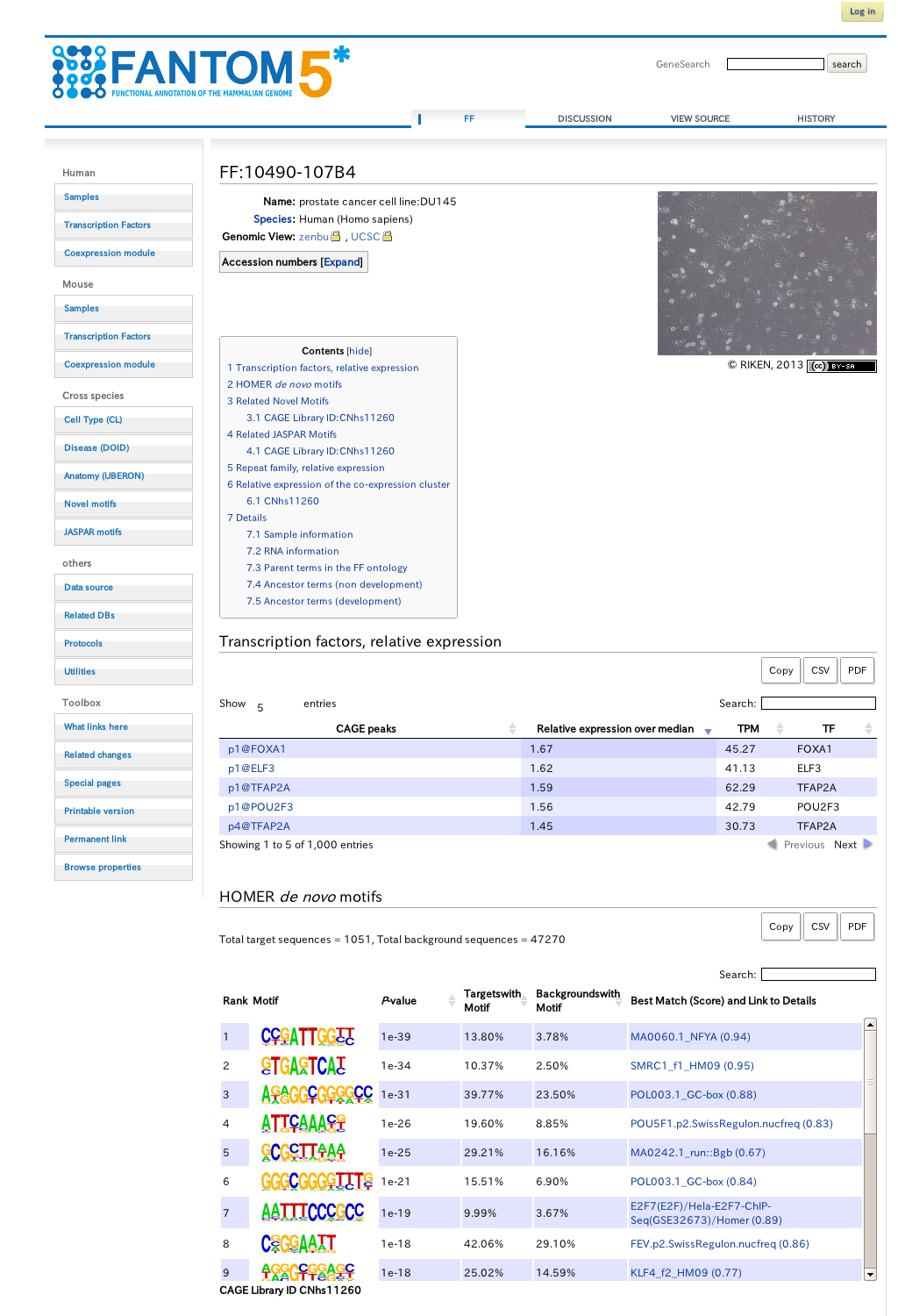The height and width of the screenshot is (1316, 898).
Task: Click motif logo for rank 1
Action: coord(308,1036)
